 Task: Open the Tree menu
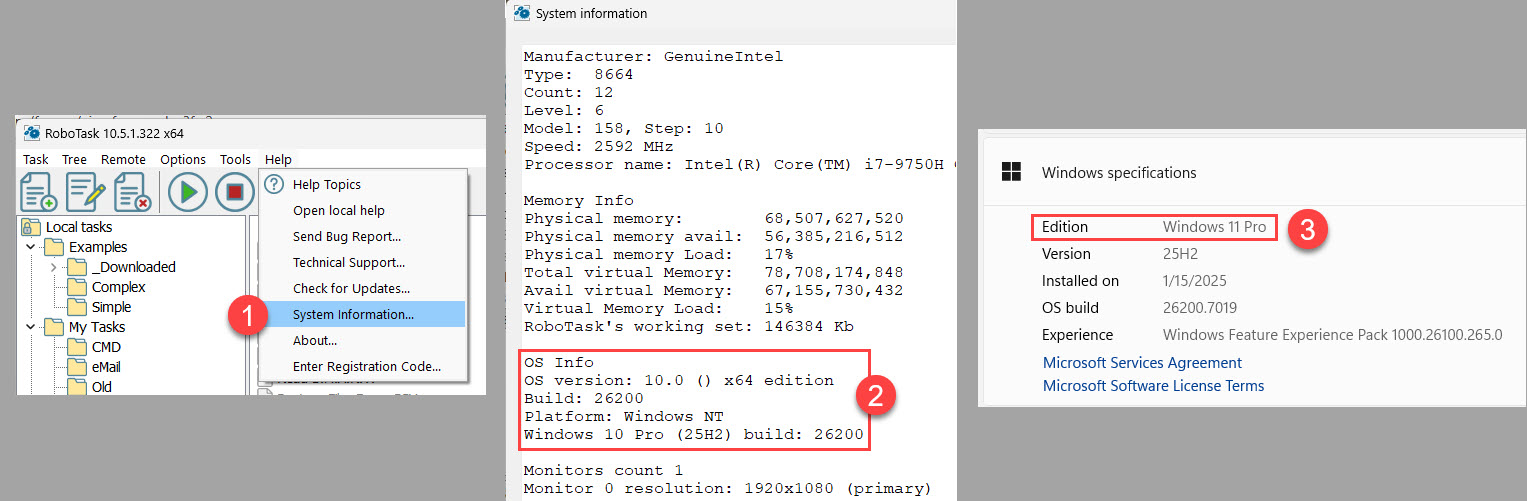[x=74, y=159]
